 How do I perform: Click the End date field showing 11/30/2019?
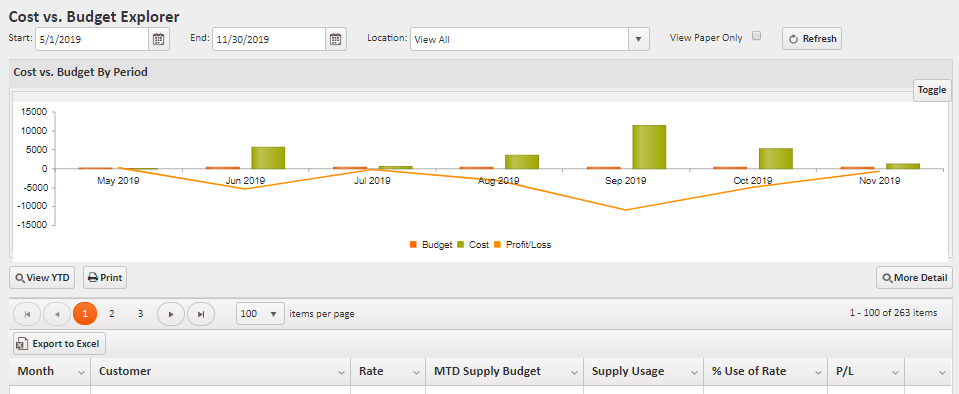269,39
